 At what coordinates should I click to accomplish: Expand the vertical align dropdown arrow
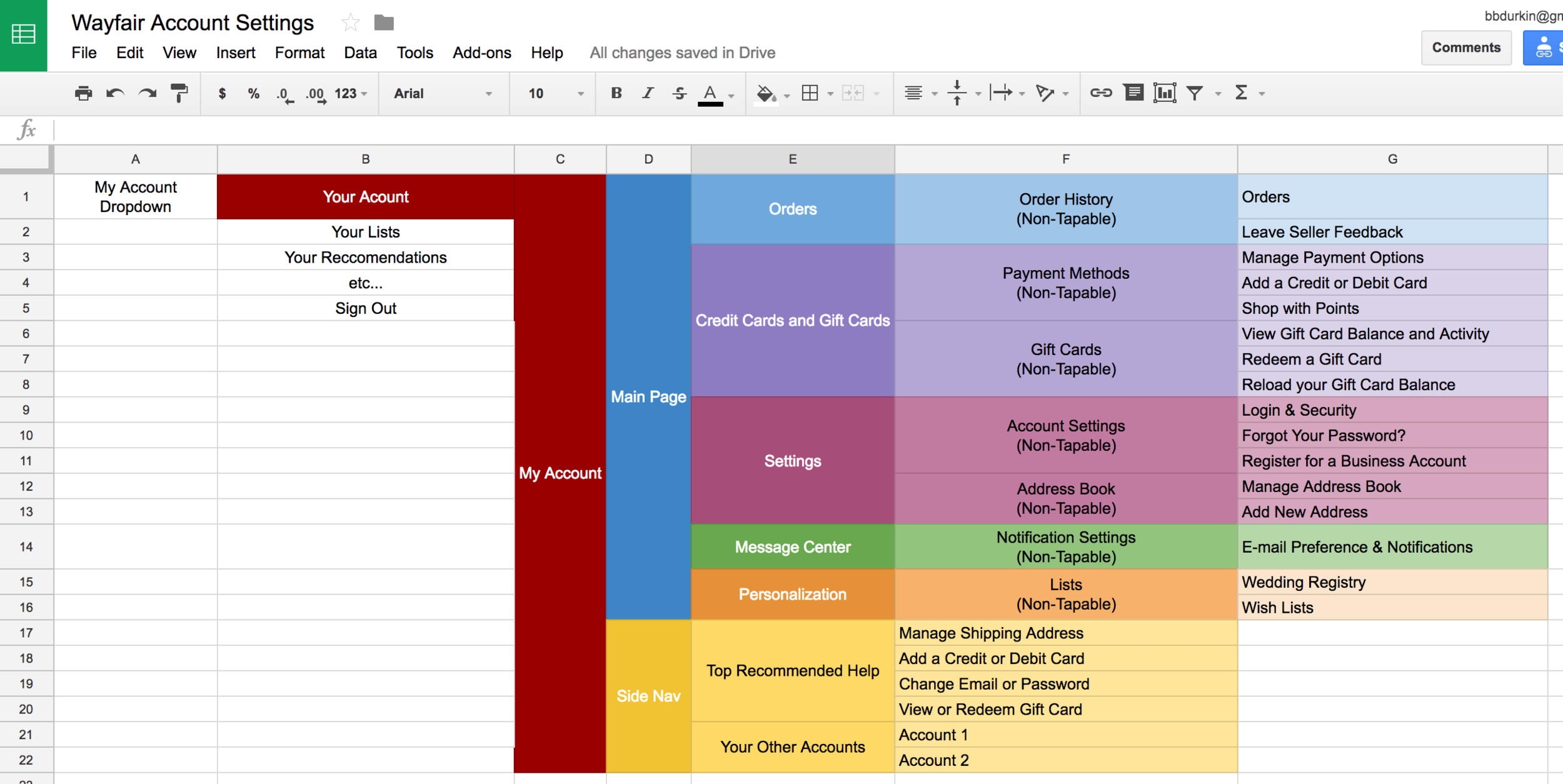(978, 94)
